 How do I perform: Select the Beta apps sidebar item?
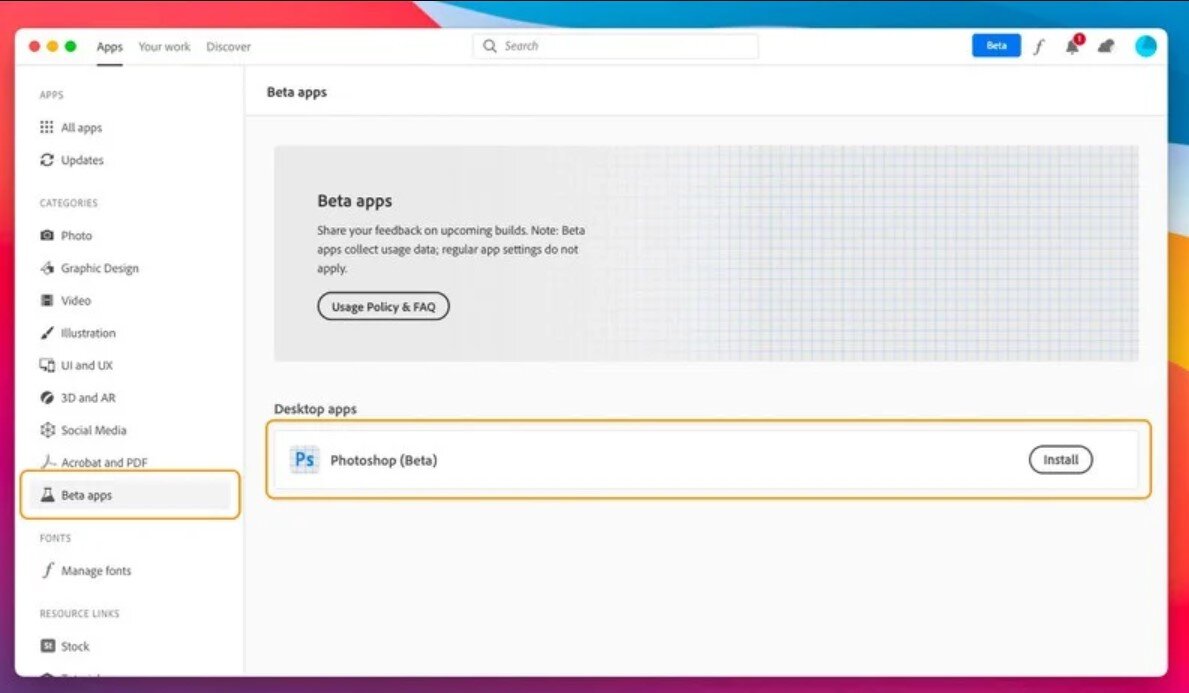click(x=130, y=494)
